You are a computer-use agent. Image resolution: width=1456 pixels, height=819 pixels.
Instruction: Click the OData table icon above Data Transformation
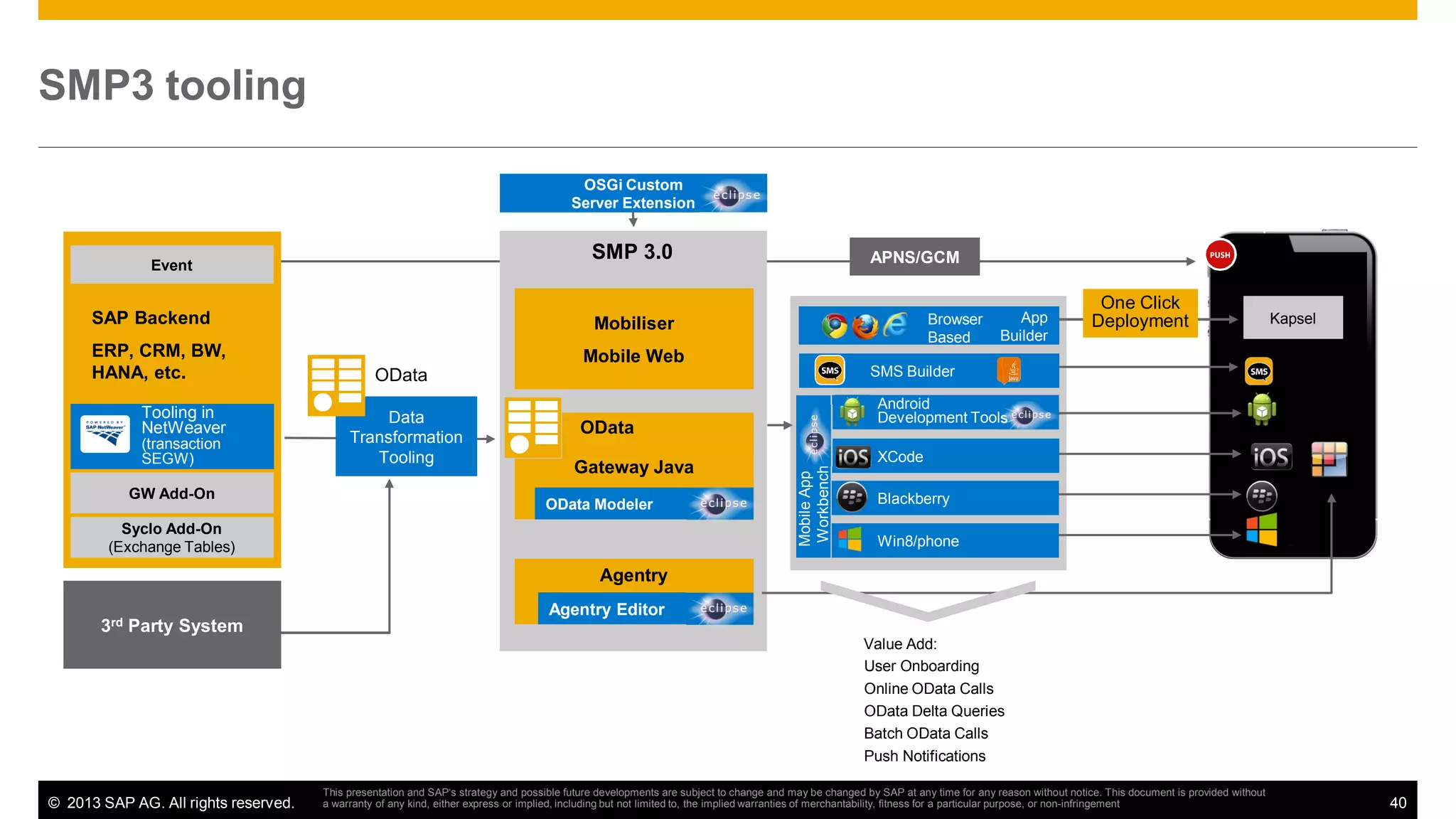point(336,385)
